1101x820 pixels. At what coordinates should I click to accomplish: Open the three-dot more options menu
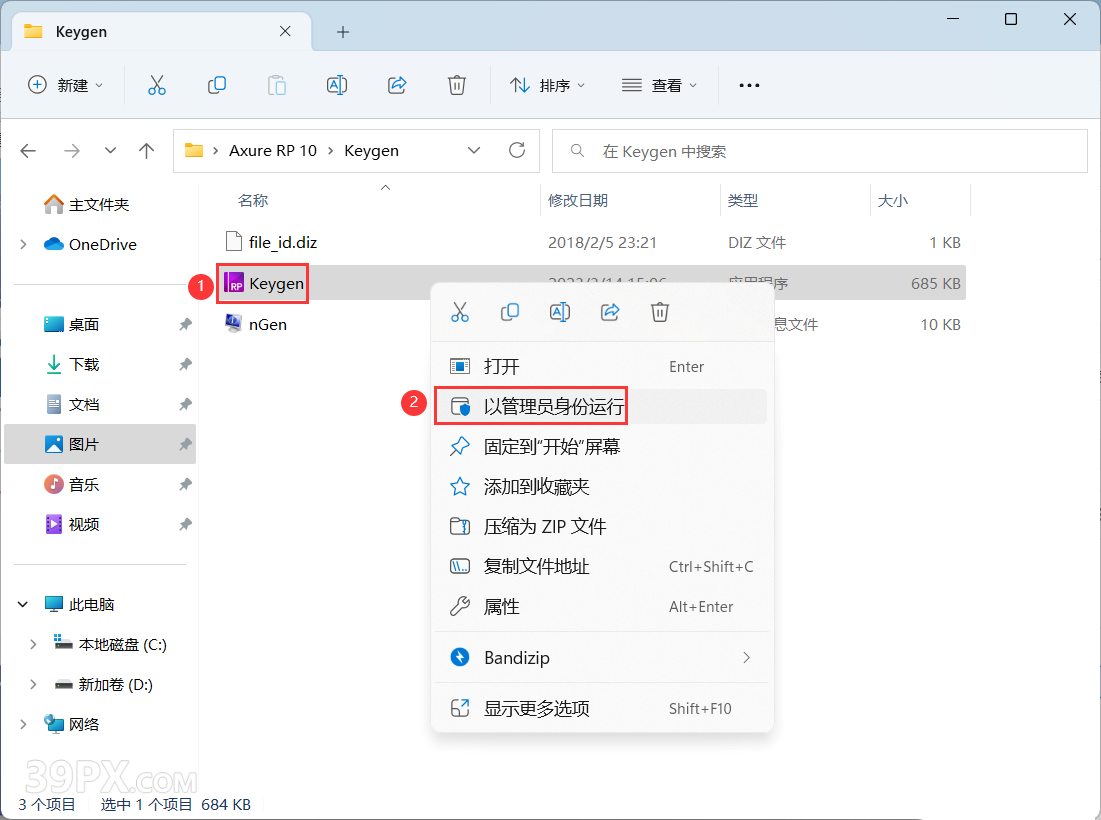click(749, 86)
